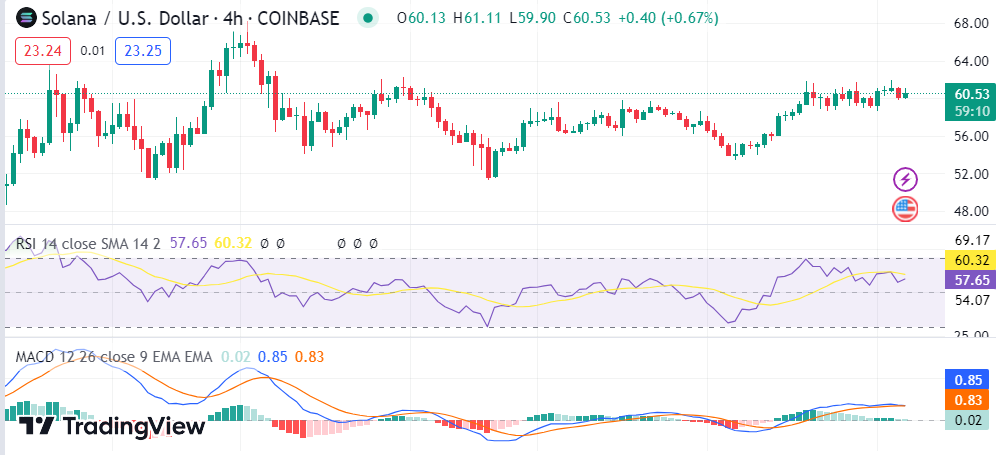
Task: Open the TradingView logo link
Action: pos(113,425)
